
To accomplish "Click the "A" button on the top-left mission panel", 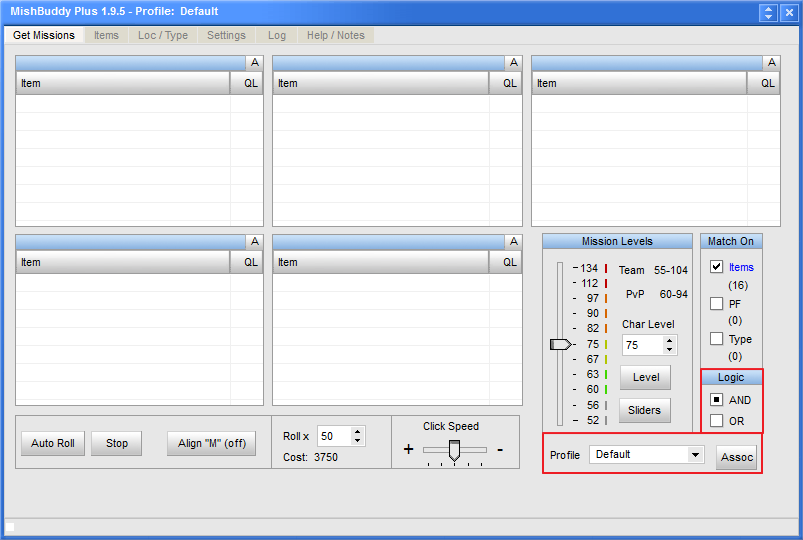I will [254, 62].
